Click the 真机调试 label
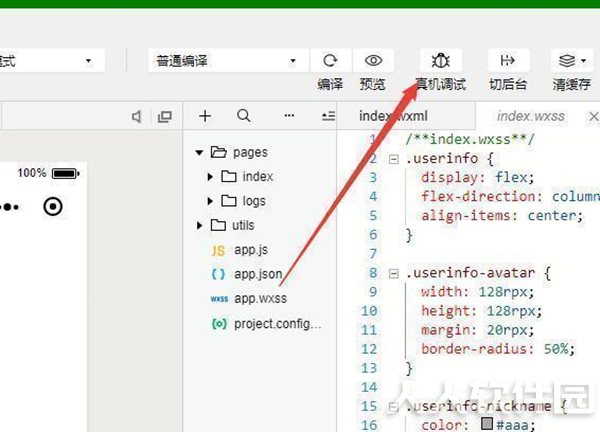Viewport: 600px width, 432px height. [x=441, y=84]
